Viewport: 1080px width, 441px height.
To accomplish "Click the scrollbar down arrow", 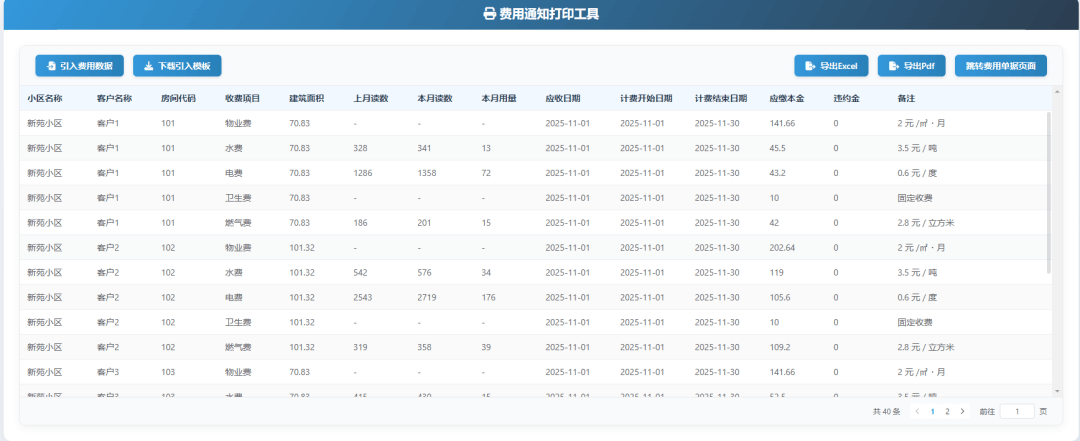I will 1057,391.
